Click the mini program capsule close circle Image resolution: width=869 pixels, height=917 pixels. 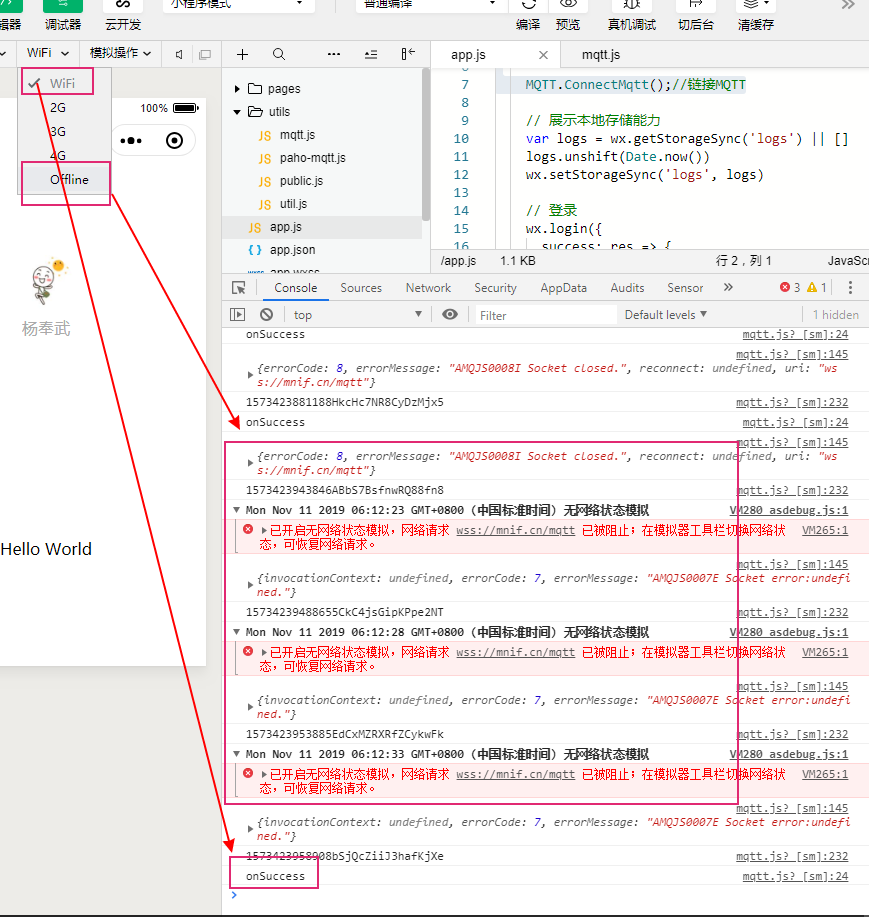174,140
